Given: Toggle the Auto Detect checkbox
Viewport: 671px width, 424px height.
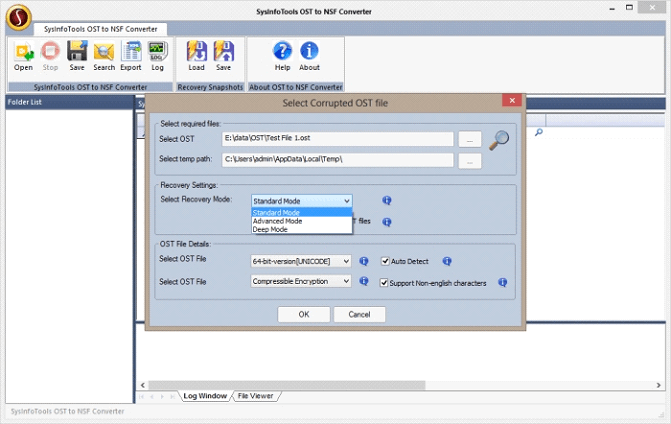Looking at the screenshot, I should pyautogui.click(x=385, y=261).
